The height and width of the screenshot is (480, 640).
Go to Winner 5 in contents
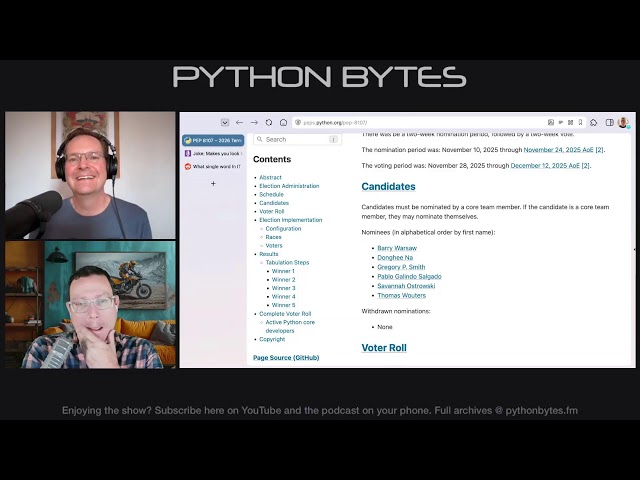[284, 305]
